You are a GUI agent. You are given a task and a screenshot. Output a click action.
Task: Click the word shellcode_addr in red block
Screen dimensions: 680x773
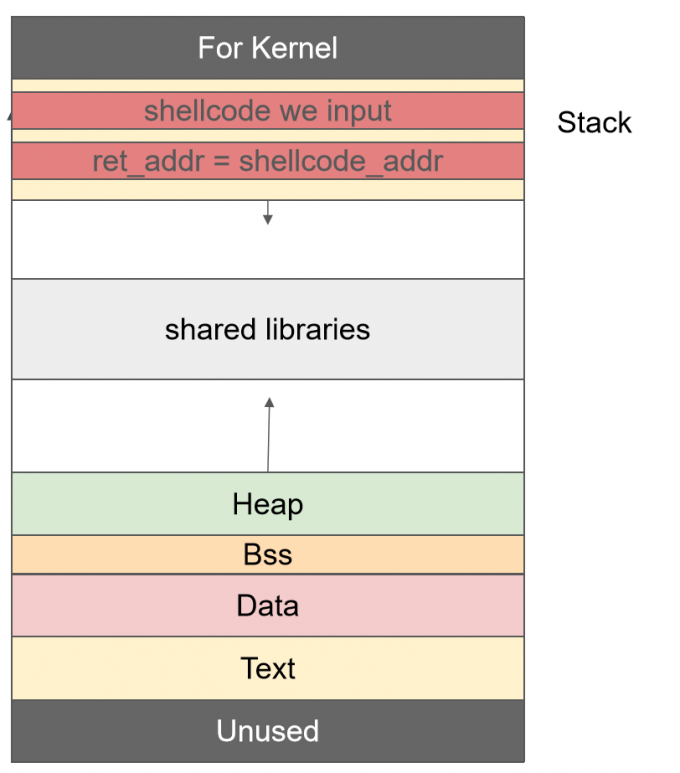341,162
